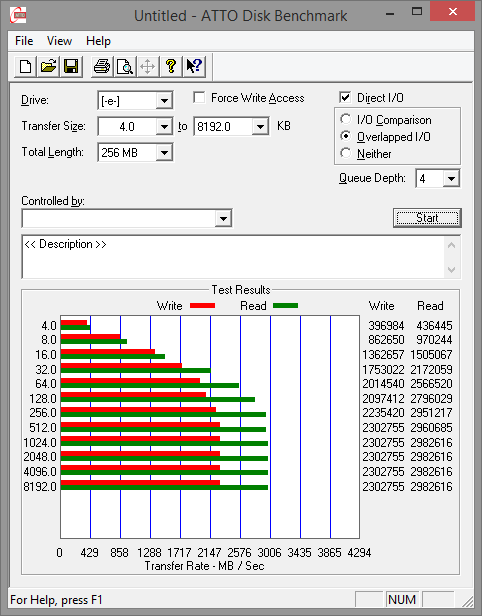Open the File menu
This screenshot has width=482, height=616.
pos(24,41)
